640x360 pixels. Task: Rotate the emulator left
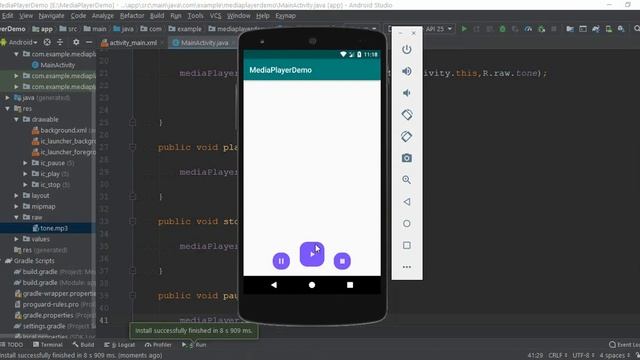point(407,115)
